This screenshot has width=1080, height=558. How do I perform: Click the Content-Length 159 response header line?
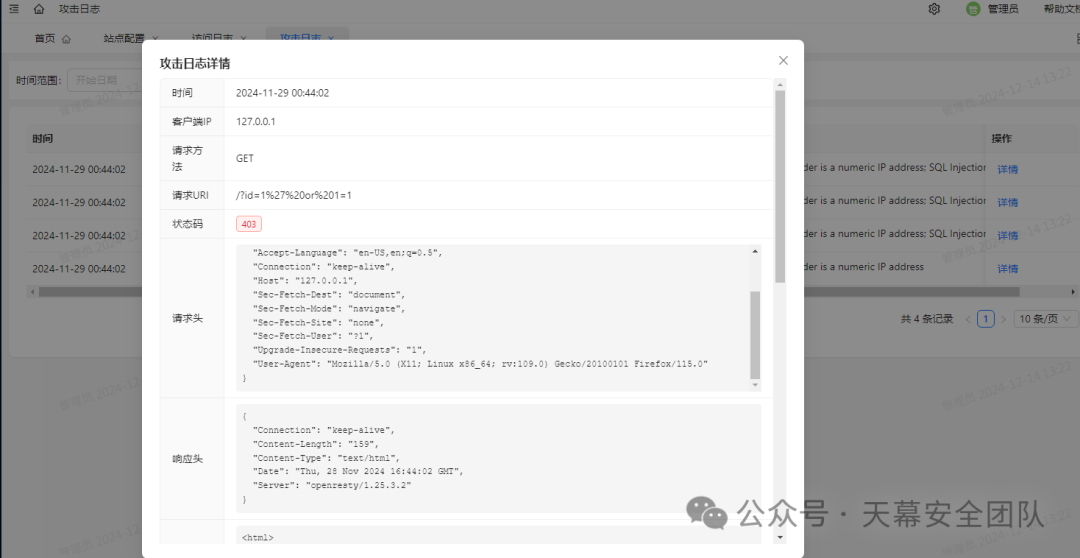coord(318,444)
